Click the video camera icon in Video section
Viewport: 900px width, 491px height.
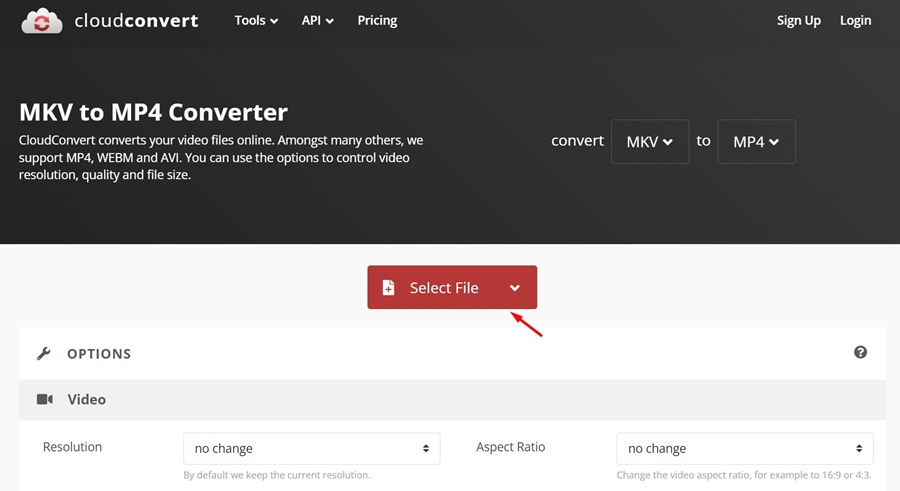pos(45,399)
